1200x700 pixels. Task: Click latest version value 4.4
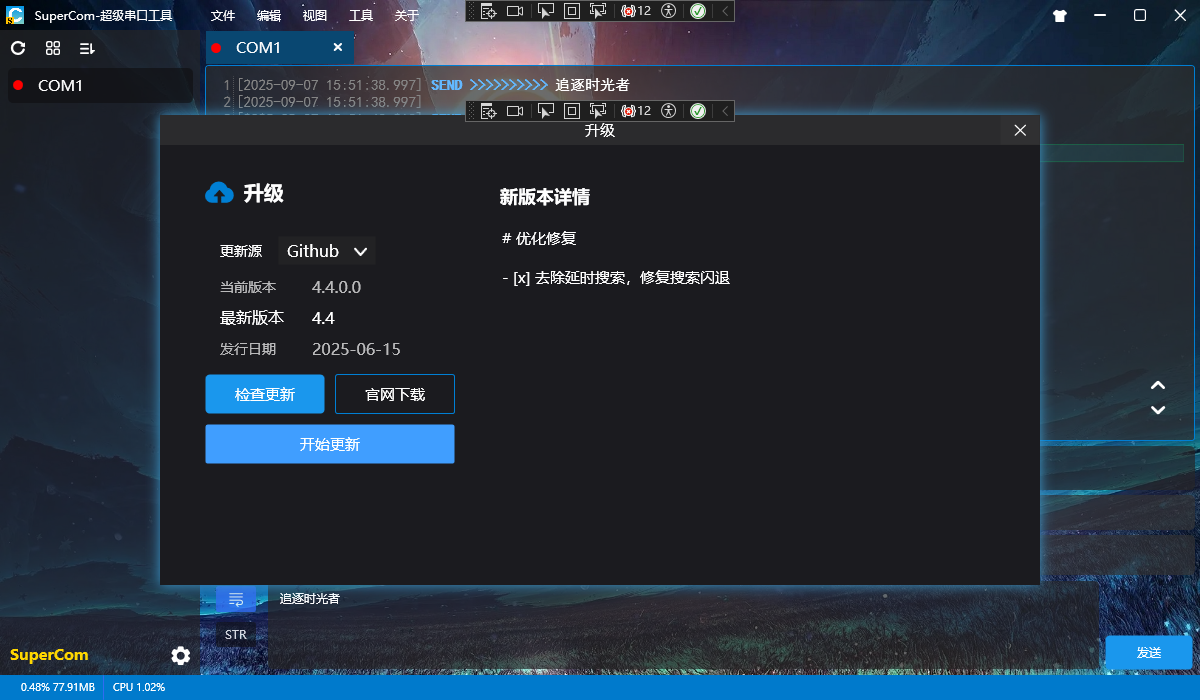coord(323,318)
